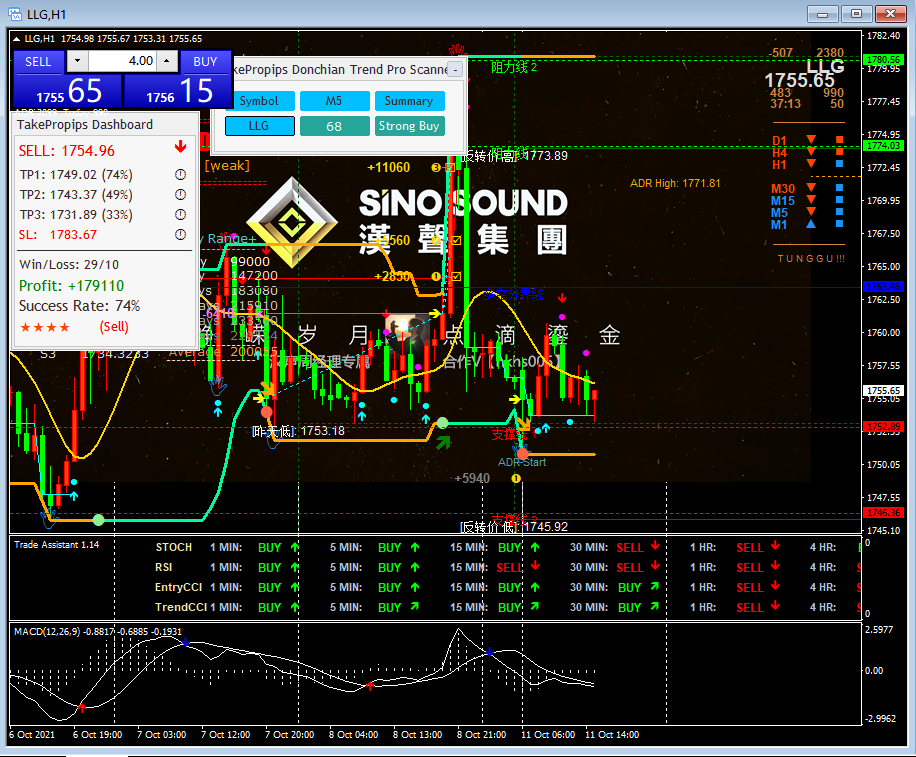Click the M30 trend down-triangle icon
This screenshot has height=757, width=916.
point(811,187)
